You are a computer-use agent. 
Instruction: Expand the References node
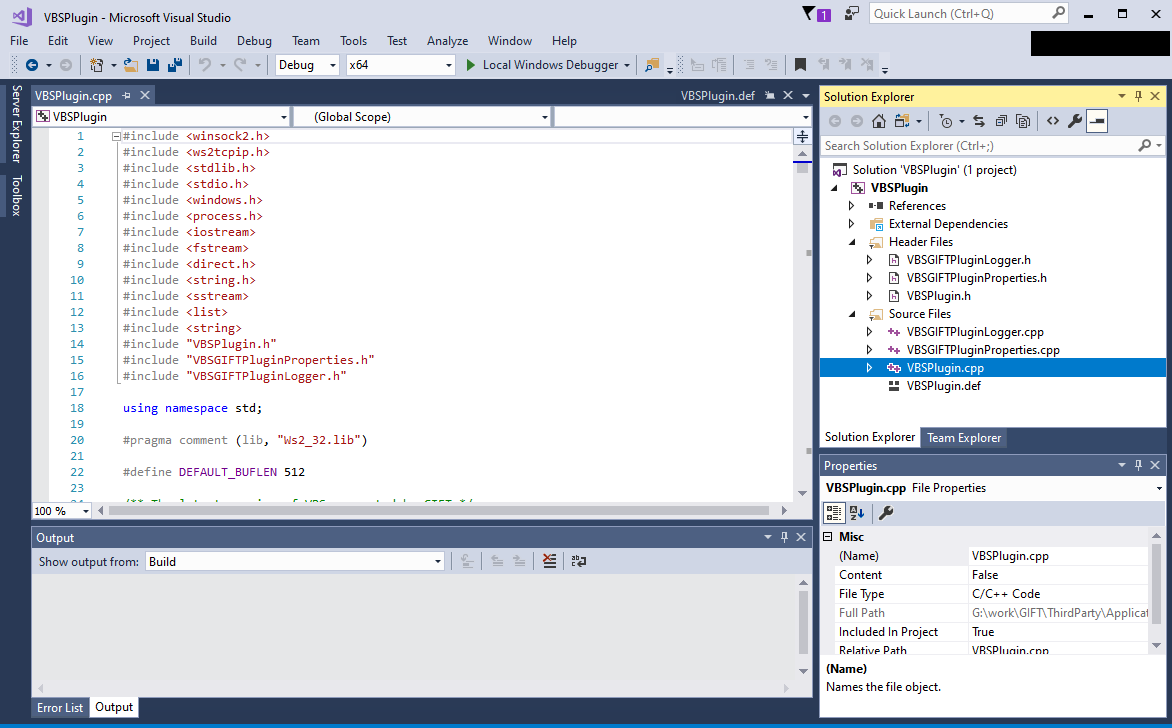[851, 206]
